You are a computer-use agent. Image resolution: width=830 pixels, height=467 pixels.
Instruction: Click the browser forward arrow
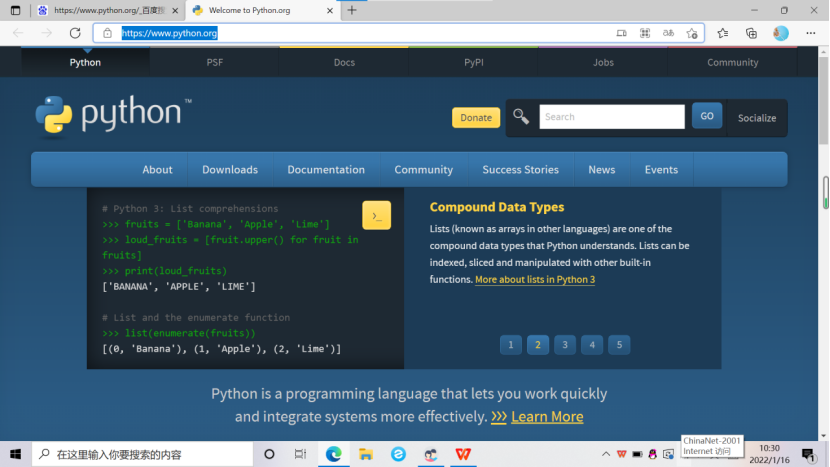[47, 33]
